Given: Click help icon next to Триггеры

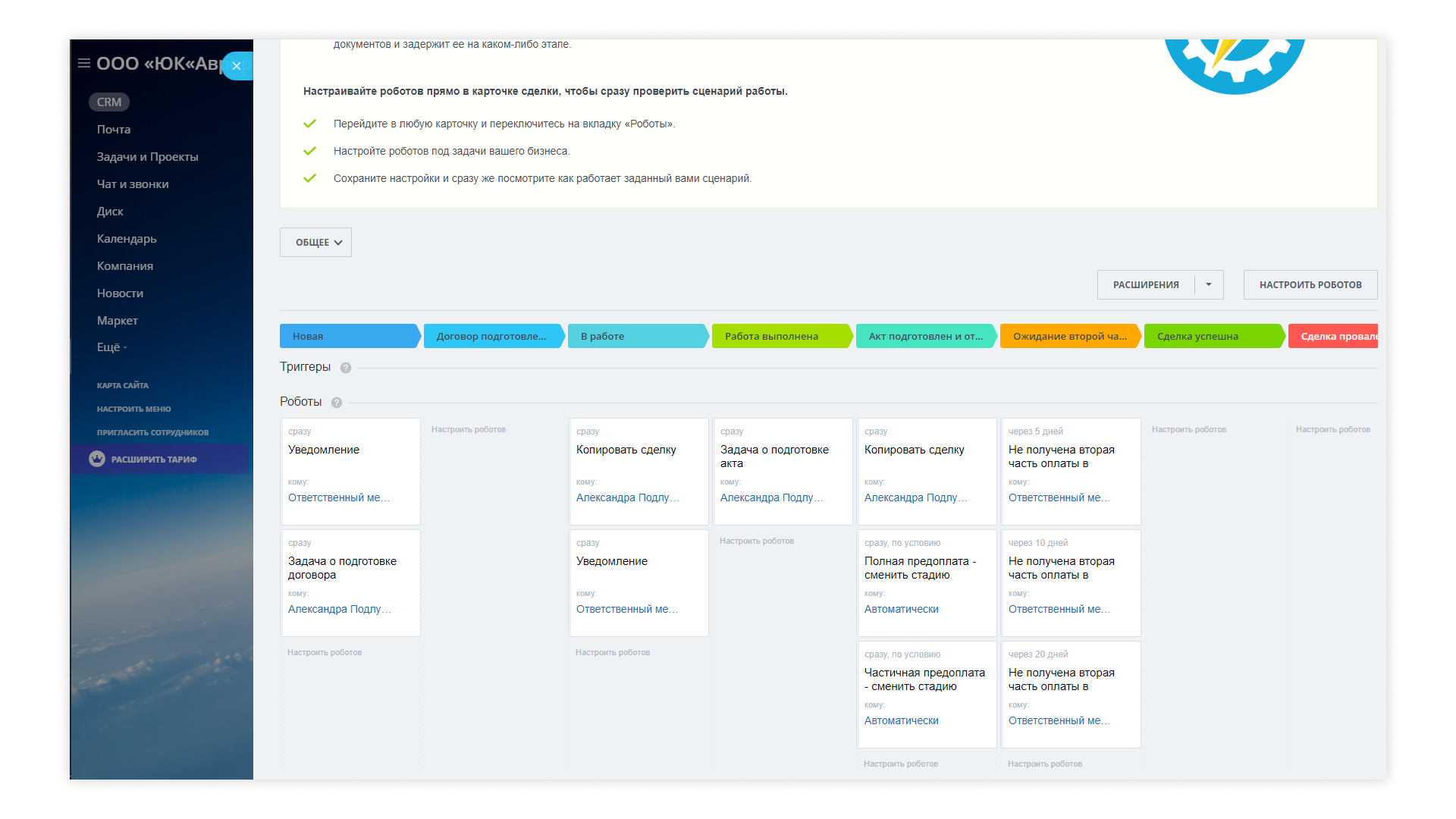Looking at the screenshot, I should tap(346, 368).
